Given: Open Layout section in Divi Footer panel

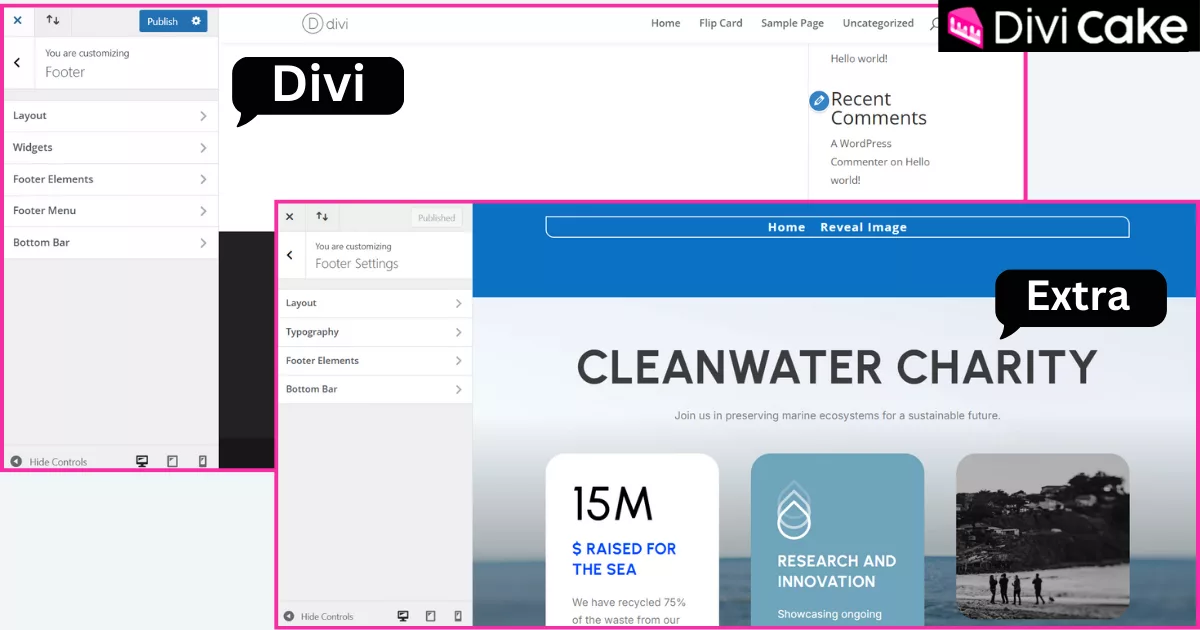Looking at the screenshot, I should [110, 116].
